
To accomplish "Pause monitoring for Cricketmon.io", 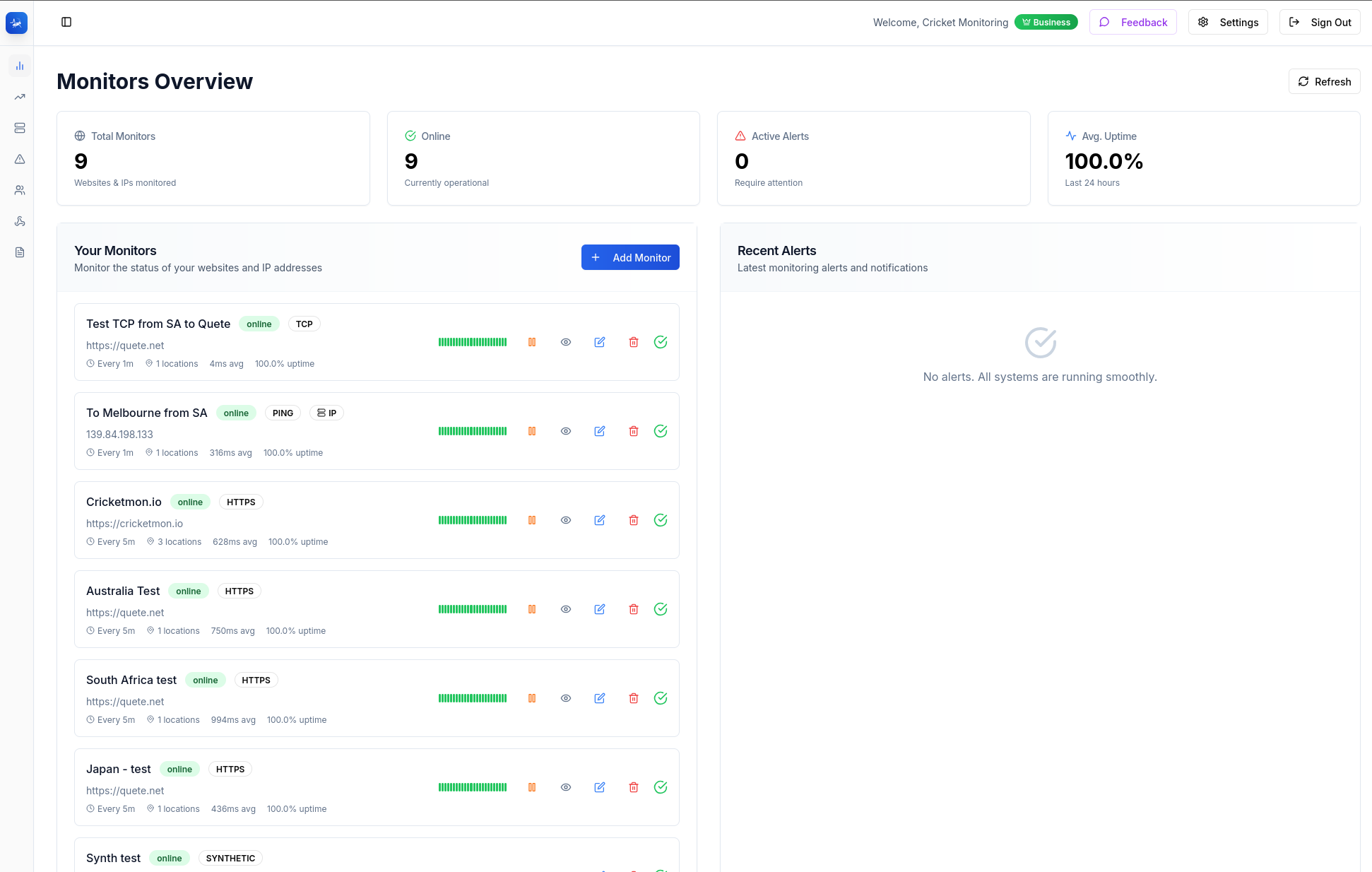I will [x=532, y=520].
